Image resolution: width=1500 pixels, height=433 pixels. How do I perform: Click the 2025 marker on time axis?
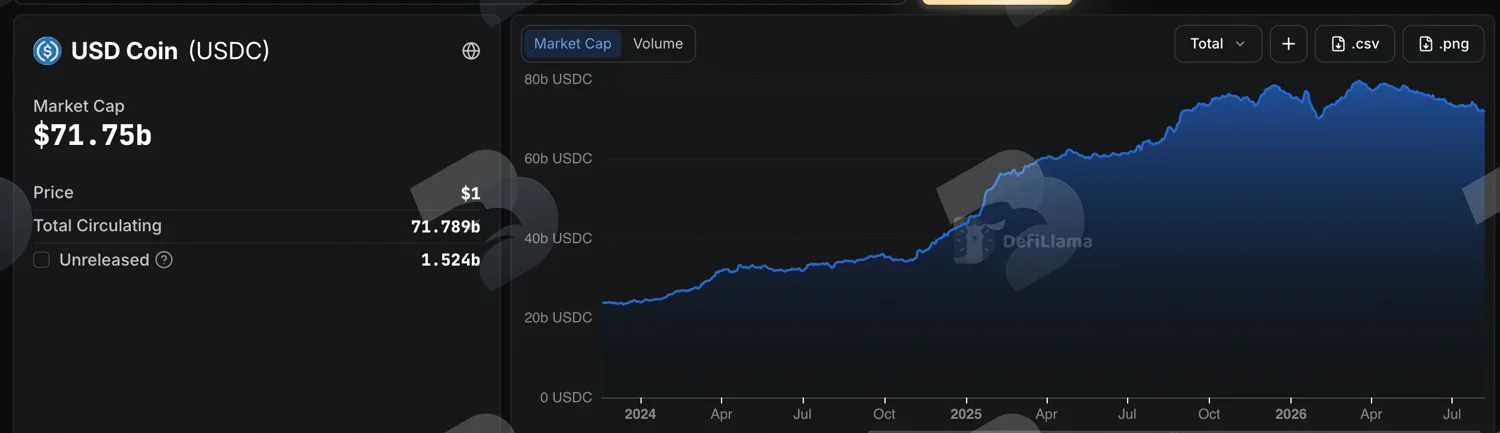coord(966,414)
